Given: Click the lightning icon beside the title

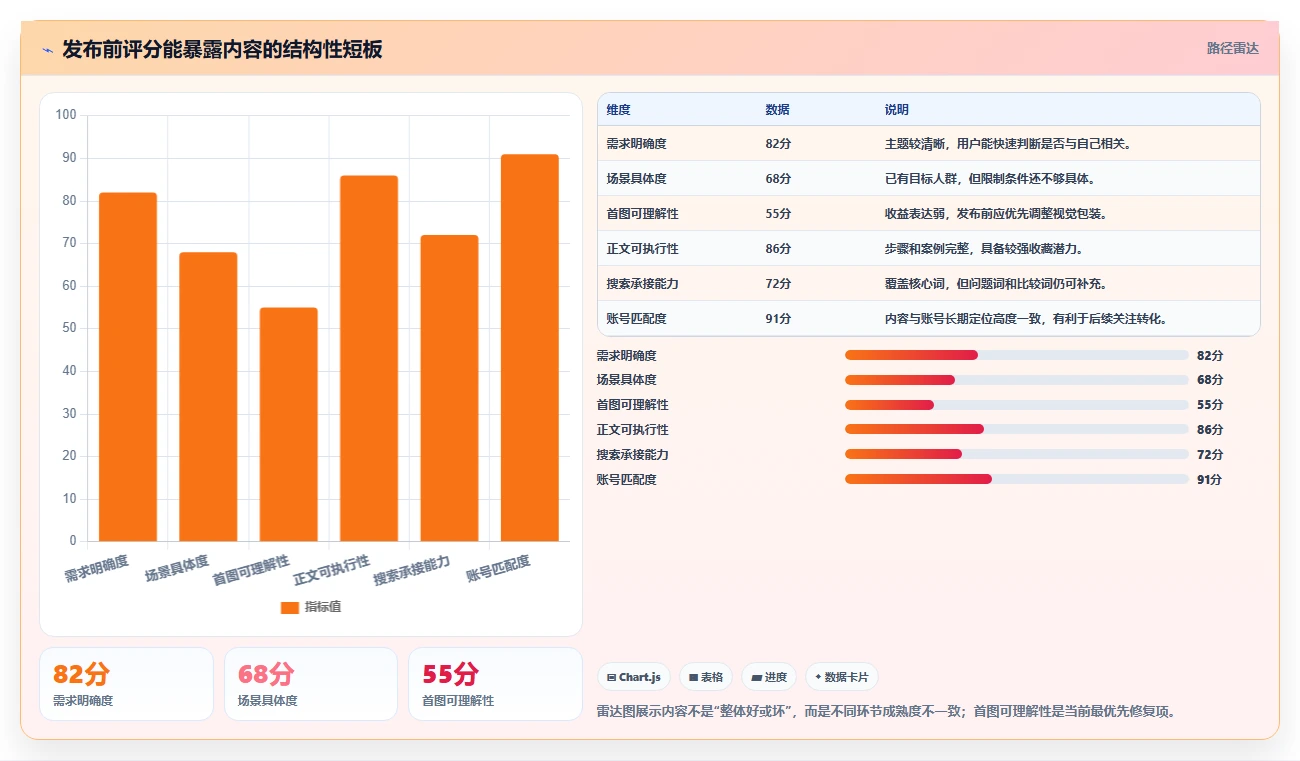Looking at the screenshot, I should pos(47,50).
